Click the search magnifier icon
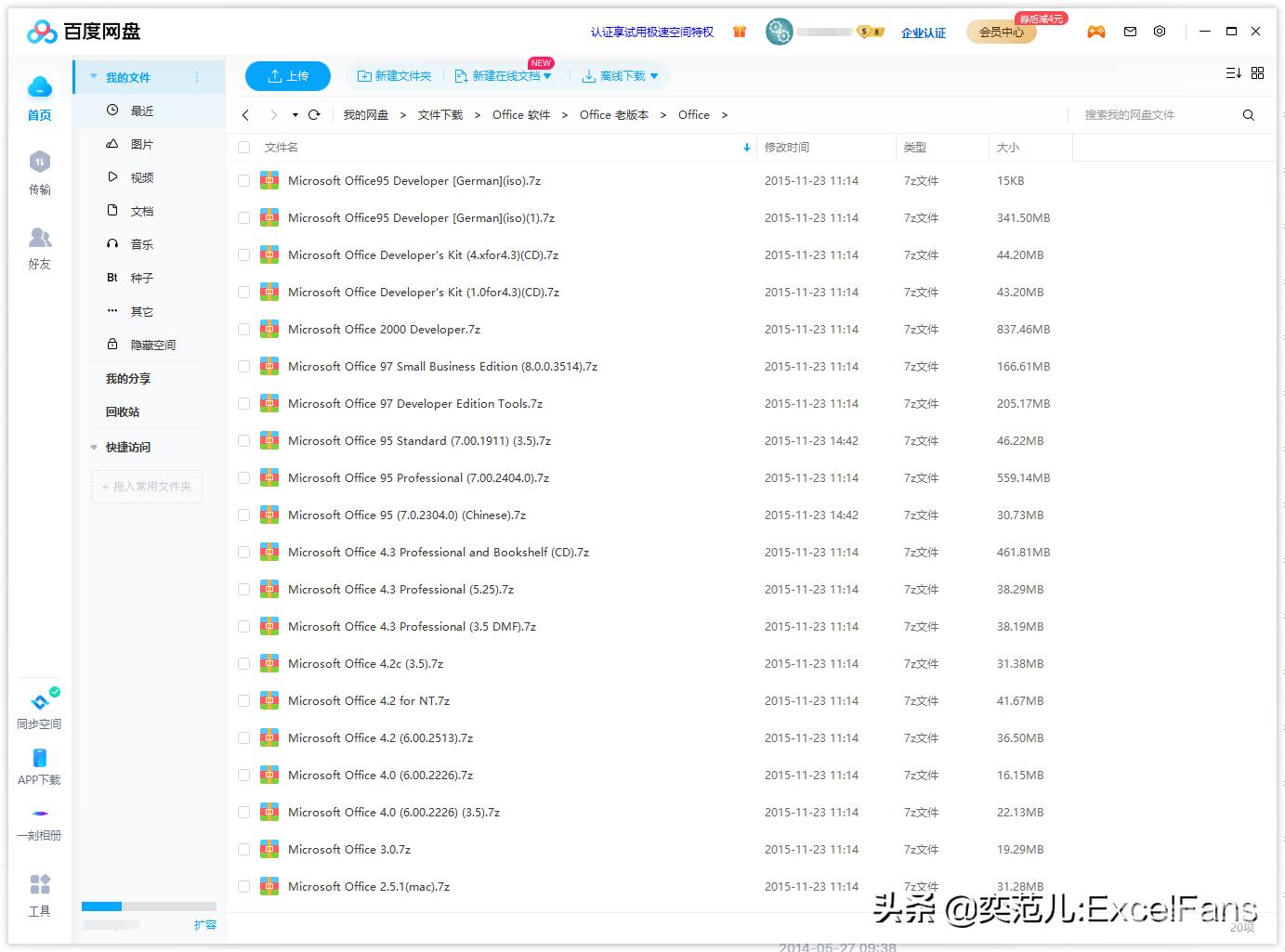Image resolution: width=1285 pixels, height=952 pixels. tap(1249, 115)
